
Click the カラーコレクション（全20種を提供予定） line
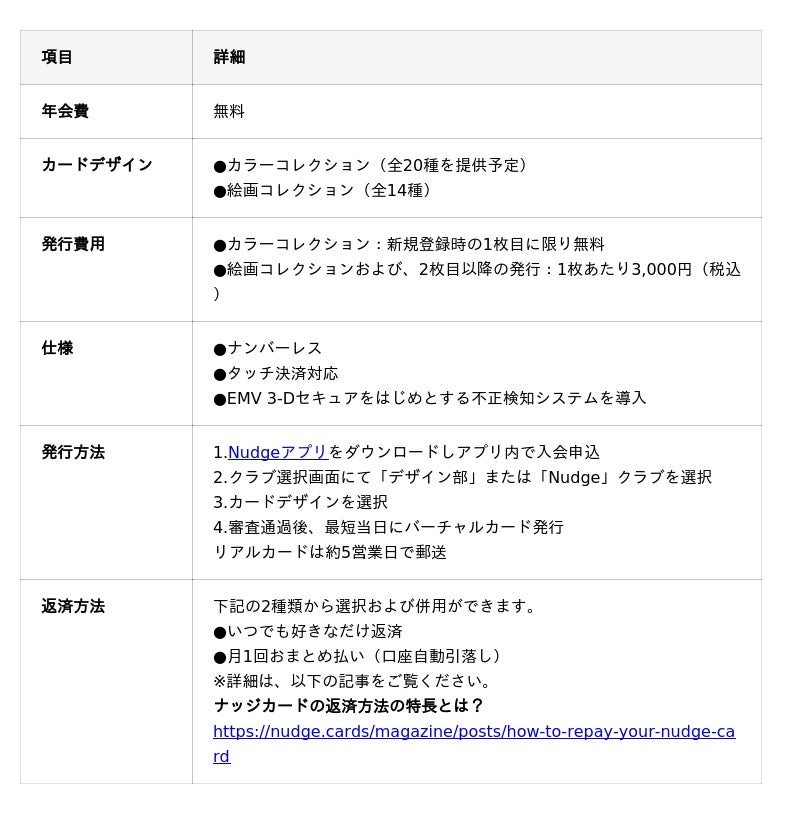coord(370,166)
